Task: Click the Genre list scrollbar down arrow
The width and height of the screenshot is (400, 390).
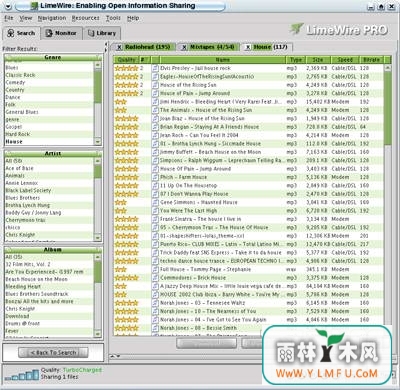Action: [x=98, y=142]
